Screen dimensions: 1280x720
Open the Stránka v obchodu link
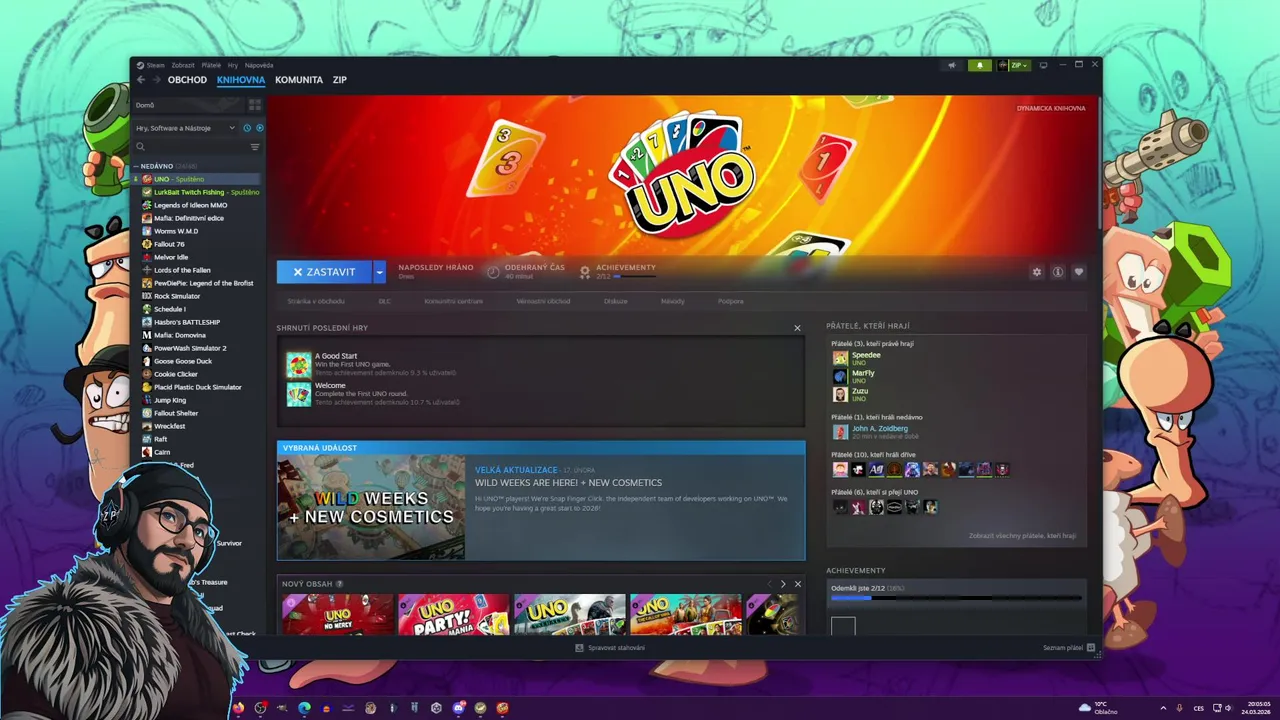(x=316, y=301)
